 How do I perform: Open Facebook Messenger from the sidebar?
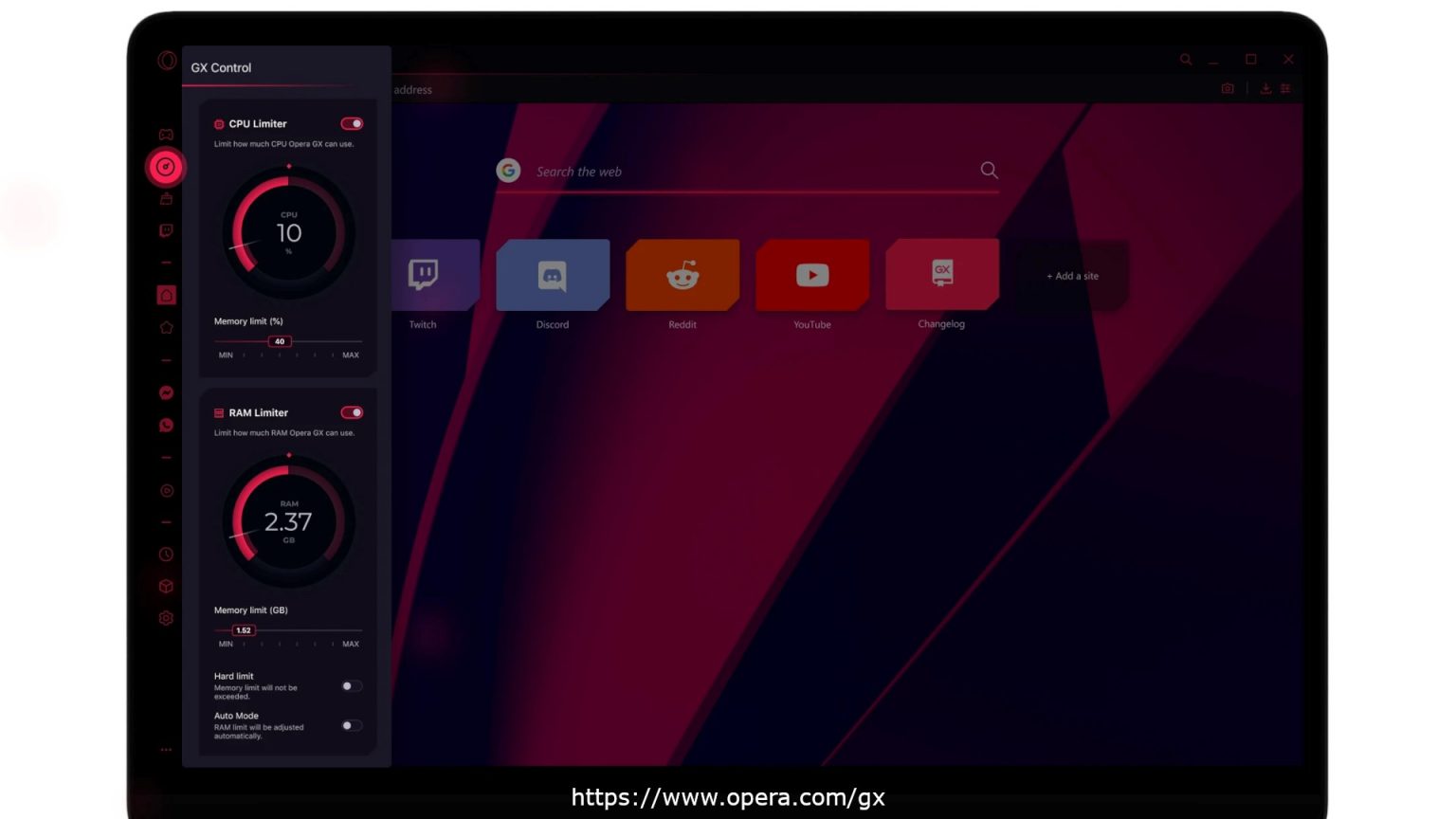coord(165,392)
